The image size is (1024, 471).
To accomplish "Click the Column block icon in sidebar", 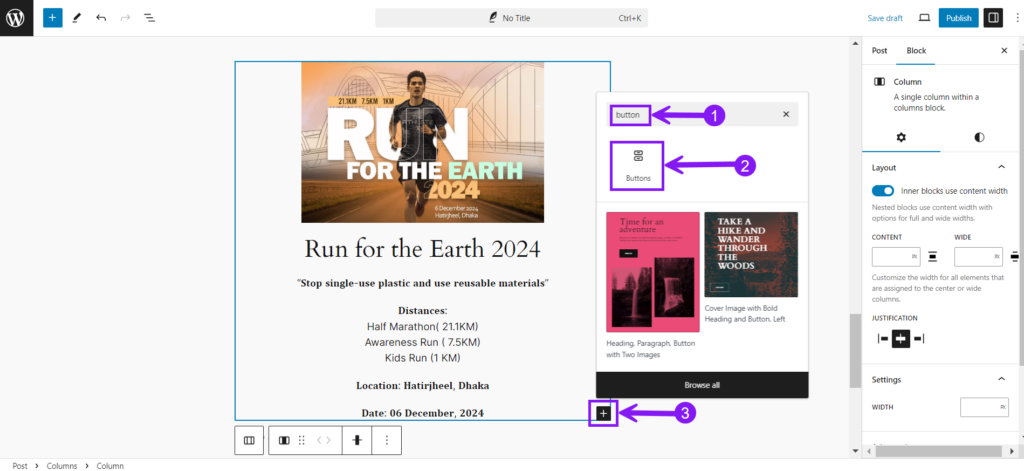I will tap(880, 82).
